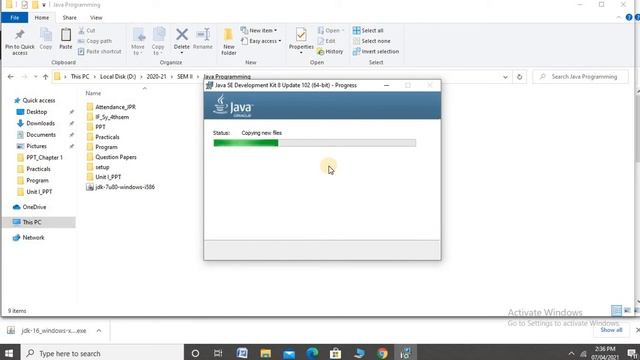
Task: Click the Search Java Programming box
Action: click(x=580, y=77)
